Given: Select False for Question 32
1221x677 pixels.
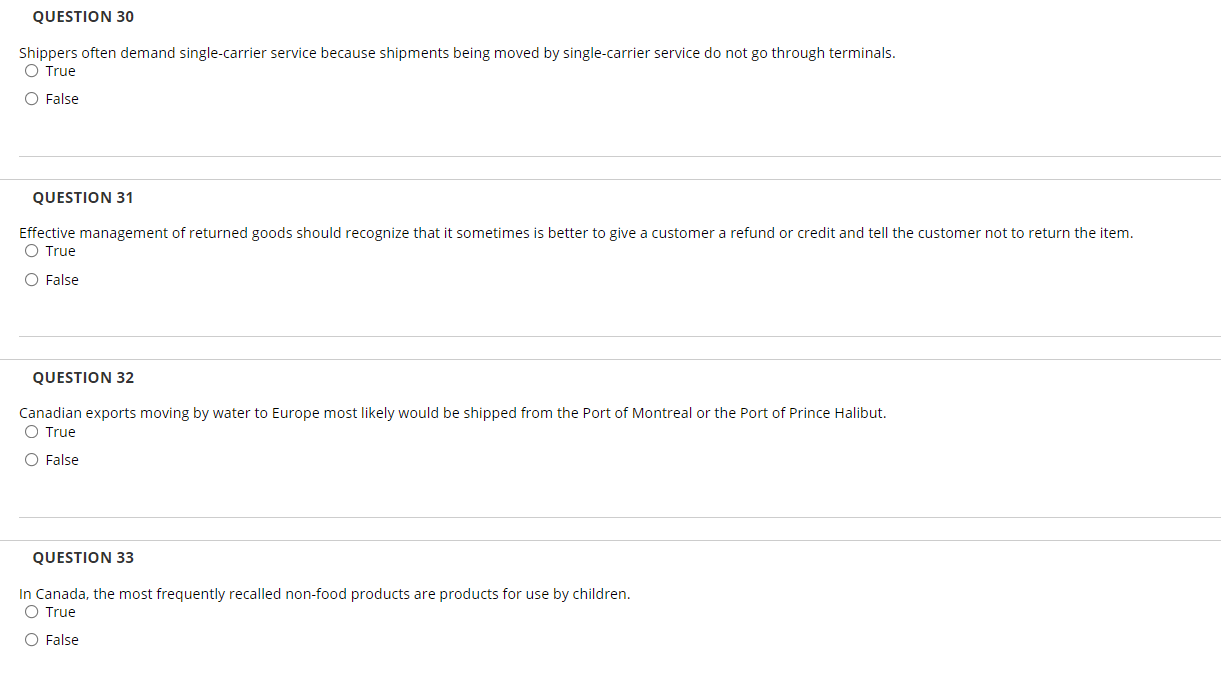Looking at the screenshot, I should [31, 459].
